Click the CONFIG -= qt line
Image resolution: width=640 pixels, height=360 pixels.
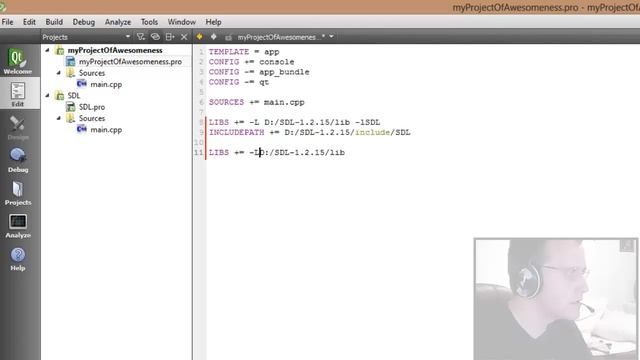tap(239, 82)
